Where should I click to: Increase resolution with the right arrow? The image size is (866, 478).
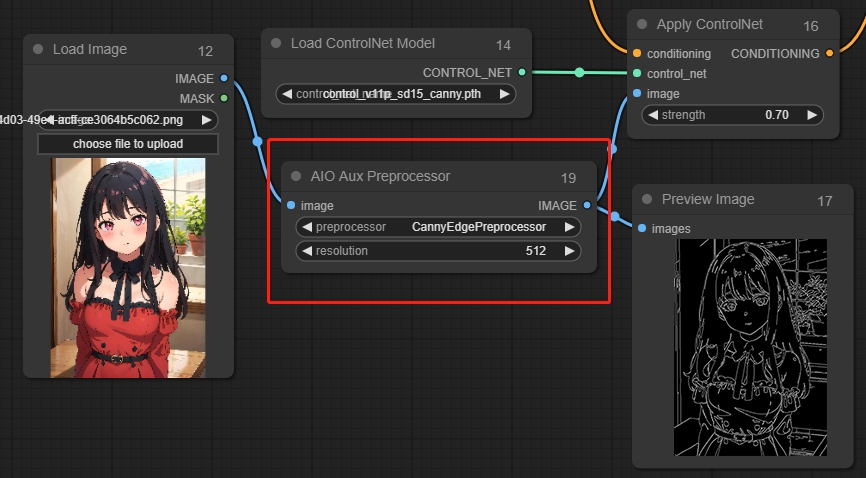coord(570,251)
